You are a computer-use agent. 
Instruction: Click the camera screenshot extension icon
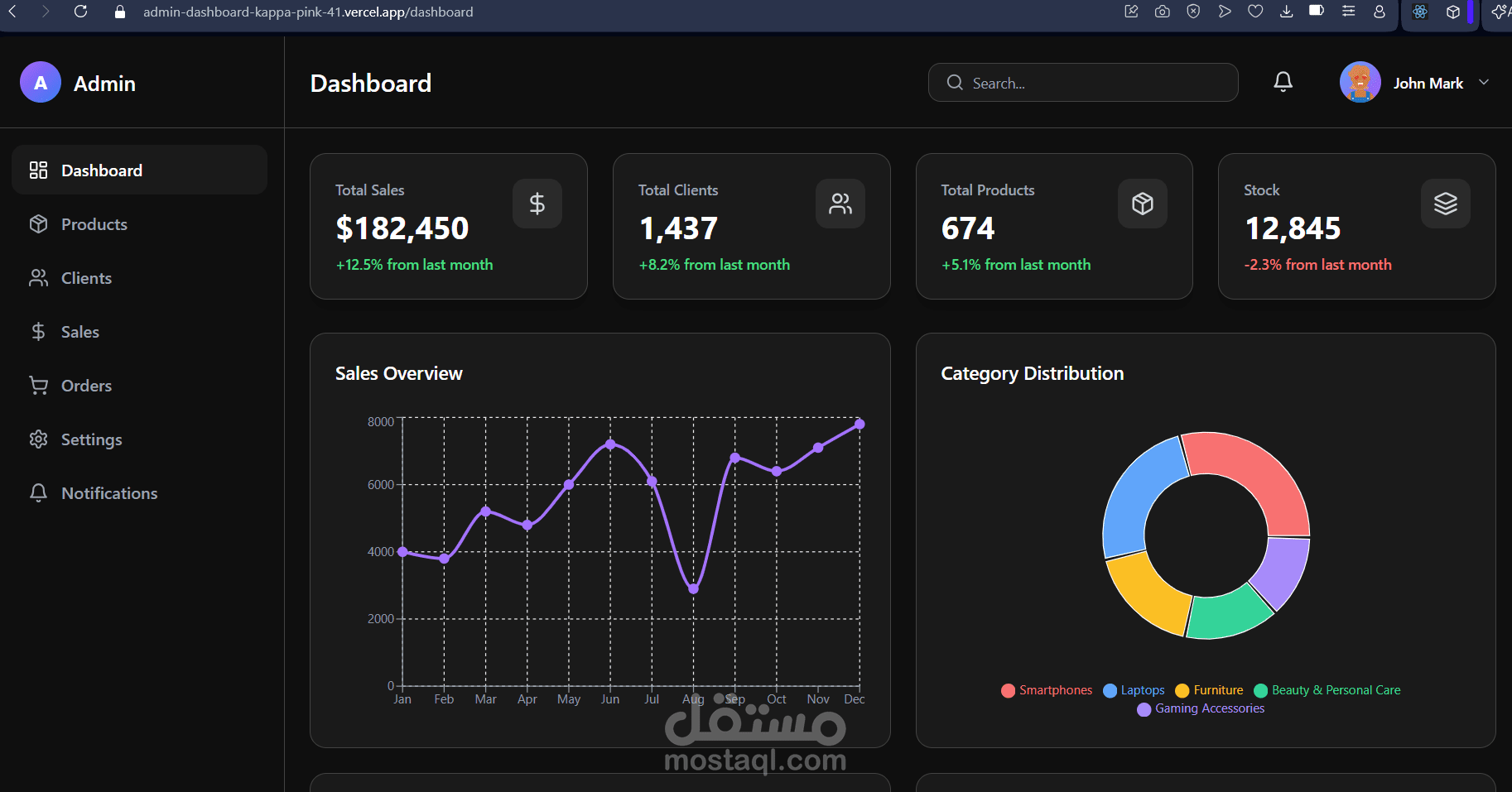pyautogui.click(x=1162, y=12)
